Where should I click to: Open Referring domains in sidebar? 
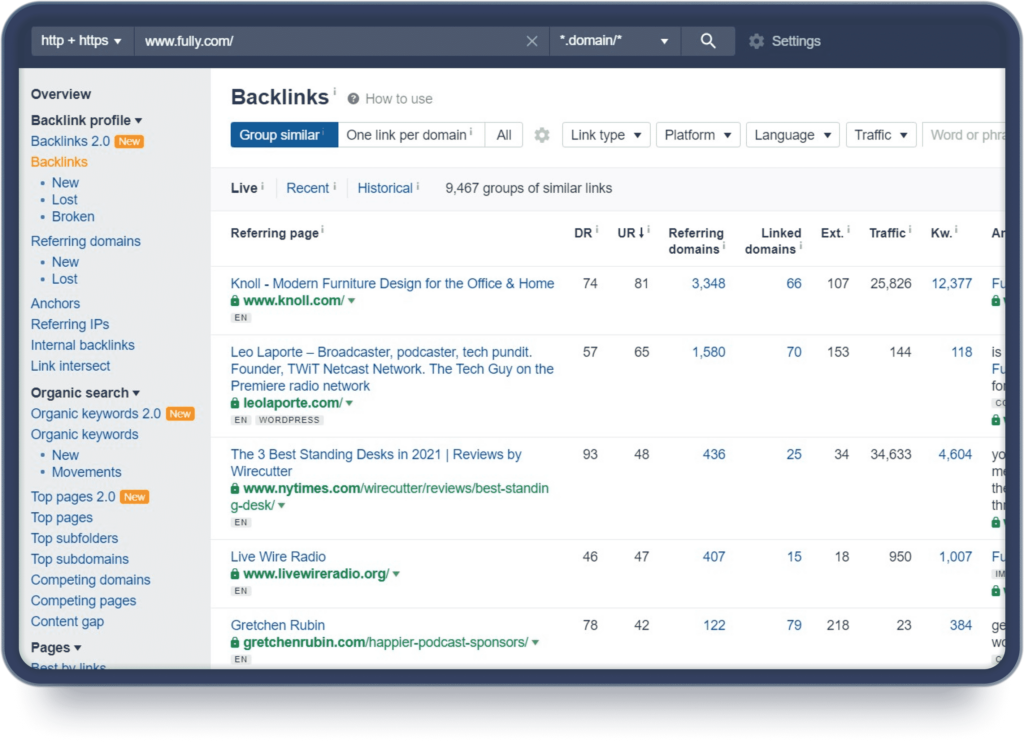(x=86, y=242)
